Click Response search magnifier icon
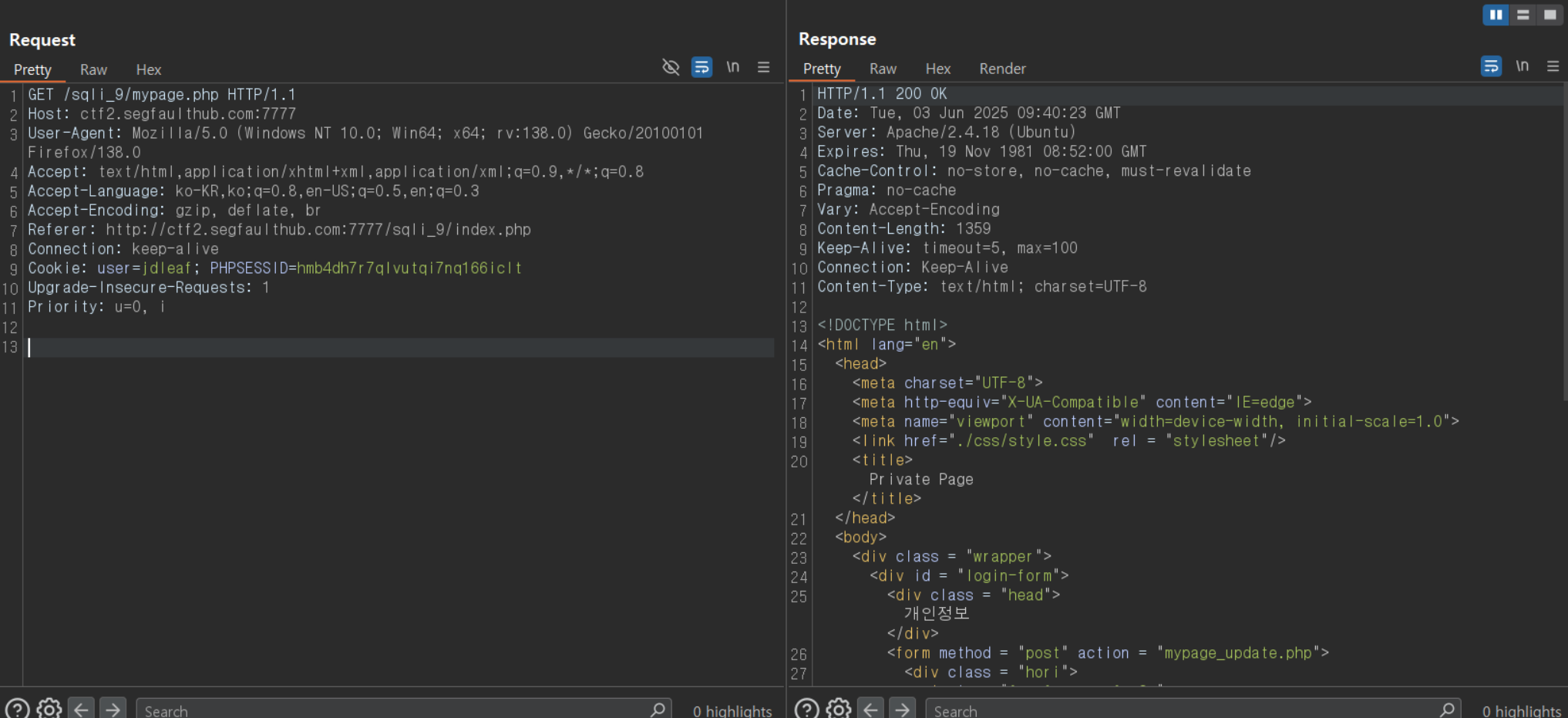The height and width of the screenshot is (718, 1568). (x=1447, y=709)
